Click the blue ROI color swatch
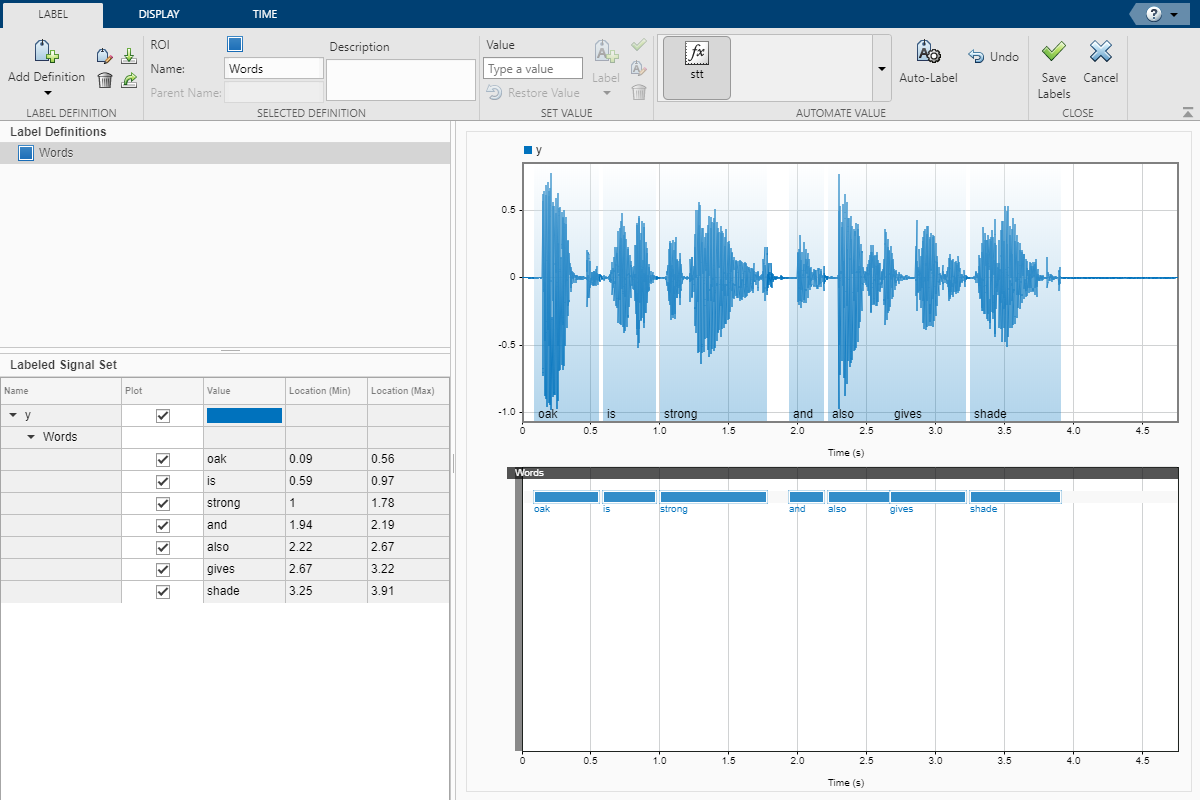Image resolution: width=1200 pixels, height=800 pixels. (x=235, y=44)
